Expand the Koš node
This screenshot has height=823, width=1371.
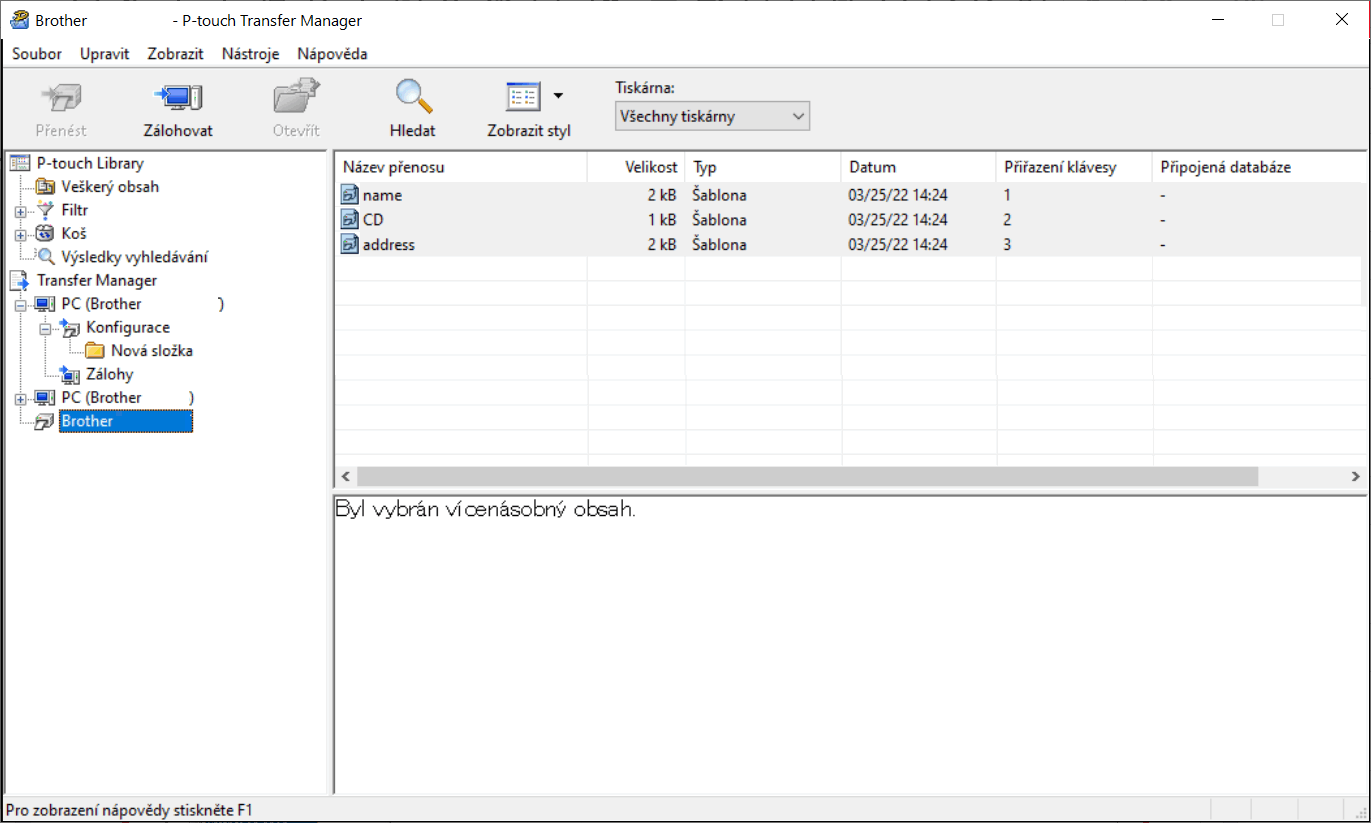point(20,234)
